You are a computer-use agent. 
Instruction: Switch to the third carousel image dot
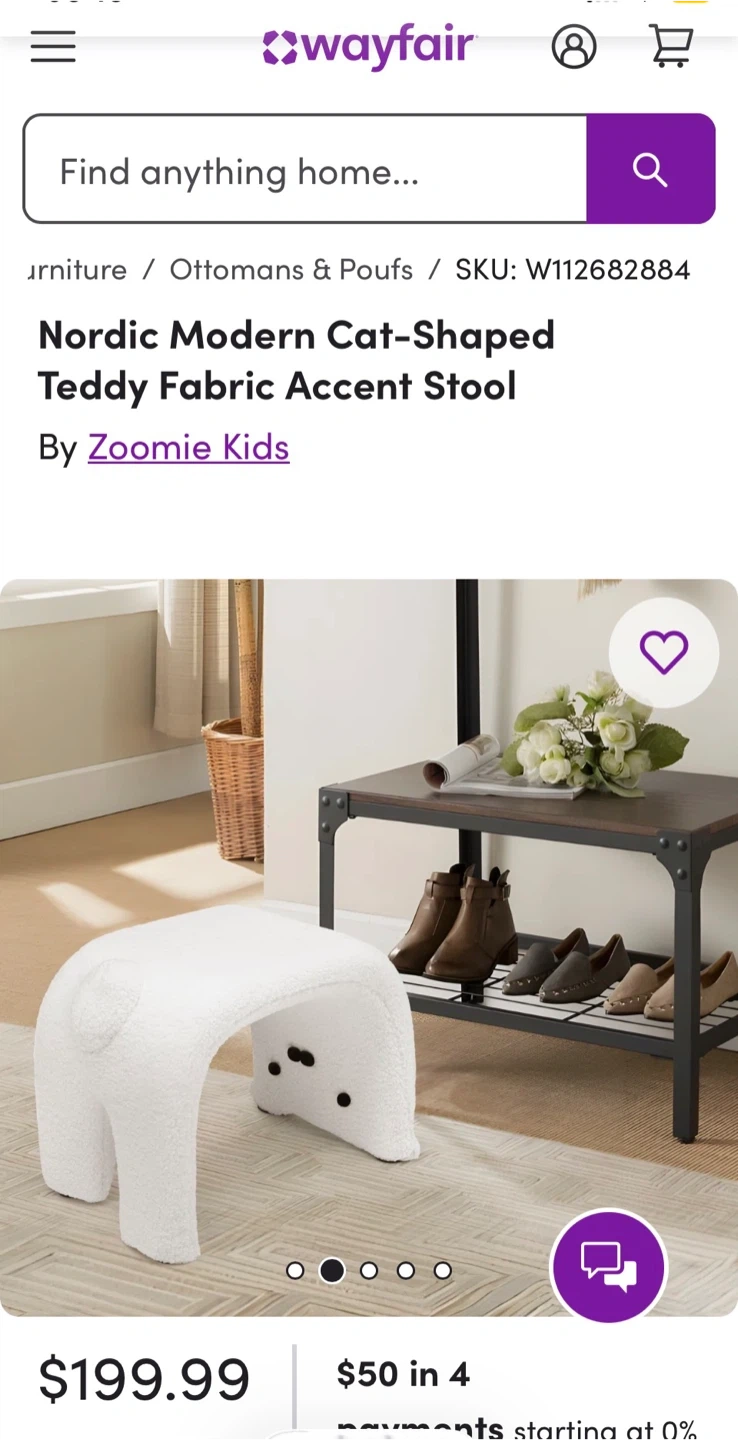(x=369, y=1271)
